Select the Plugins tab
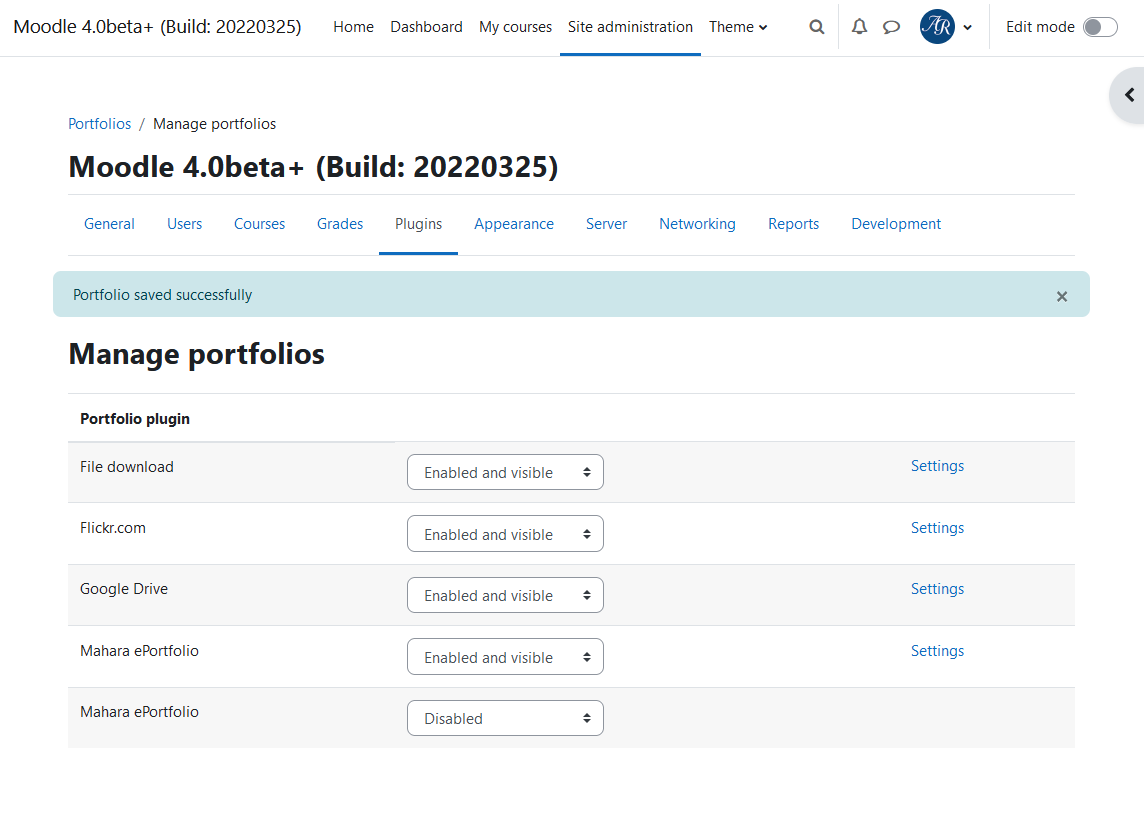Viewport: 1144px width, 819px height. coord(418,224)
